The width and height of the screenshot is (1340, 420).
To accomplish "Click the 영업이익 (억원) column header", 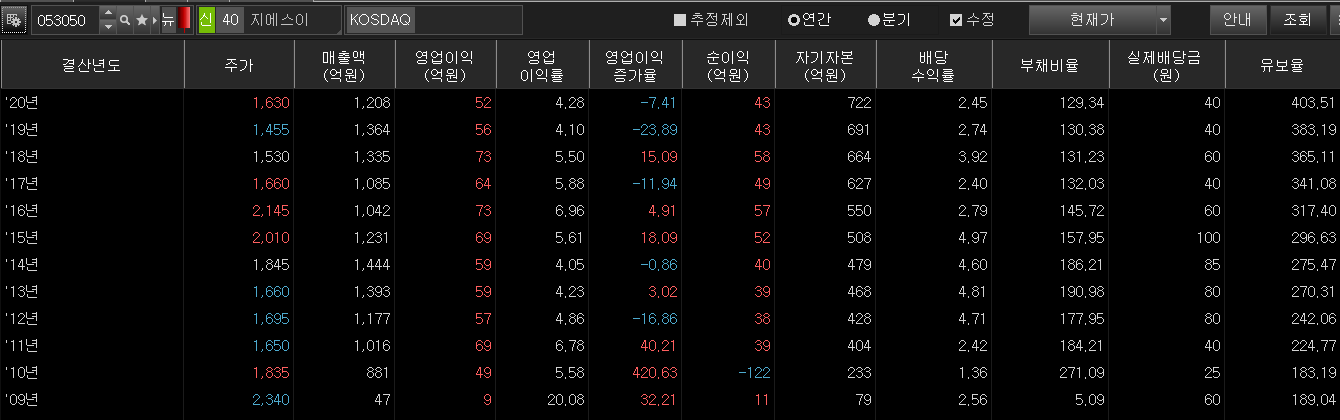I will tap(447, 66).
